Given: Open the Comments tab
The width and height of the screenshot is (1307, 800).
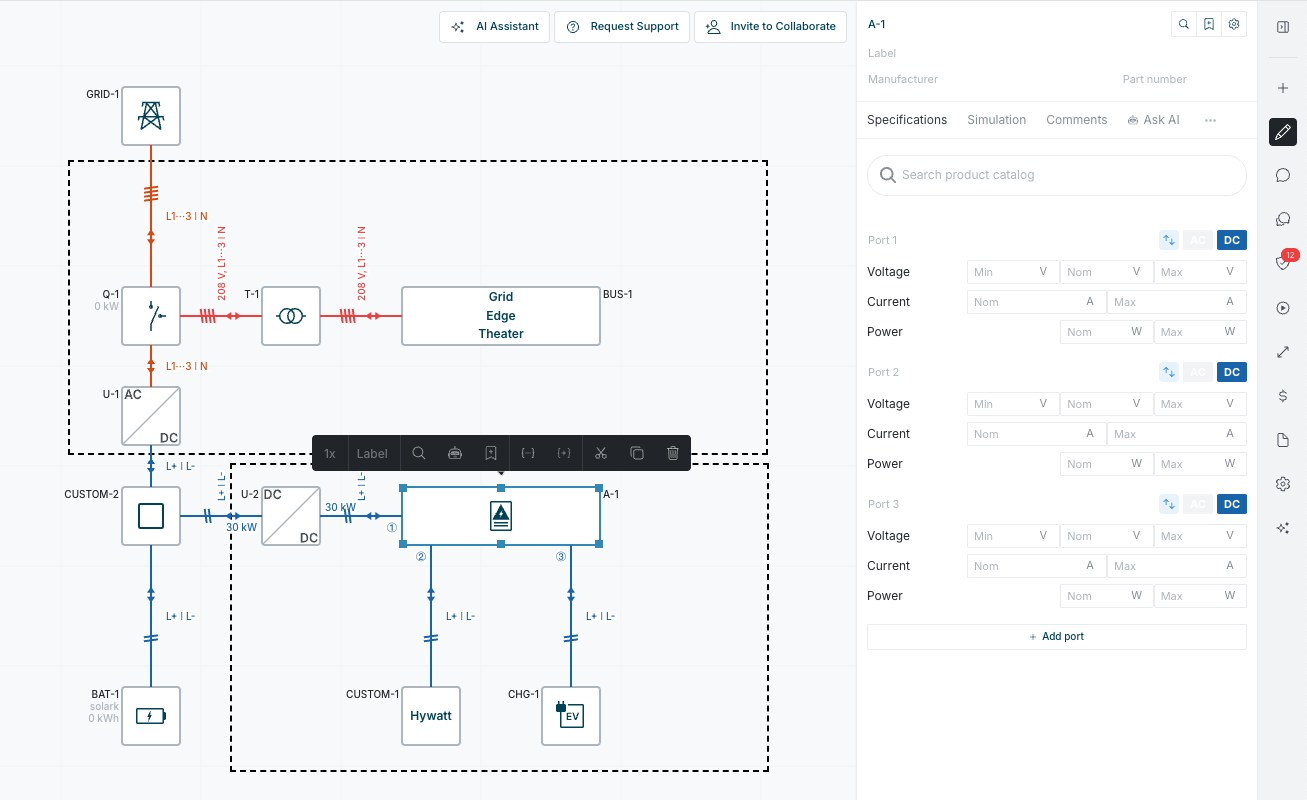Looking at the screenshot, I should click(1076, 120).
